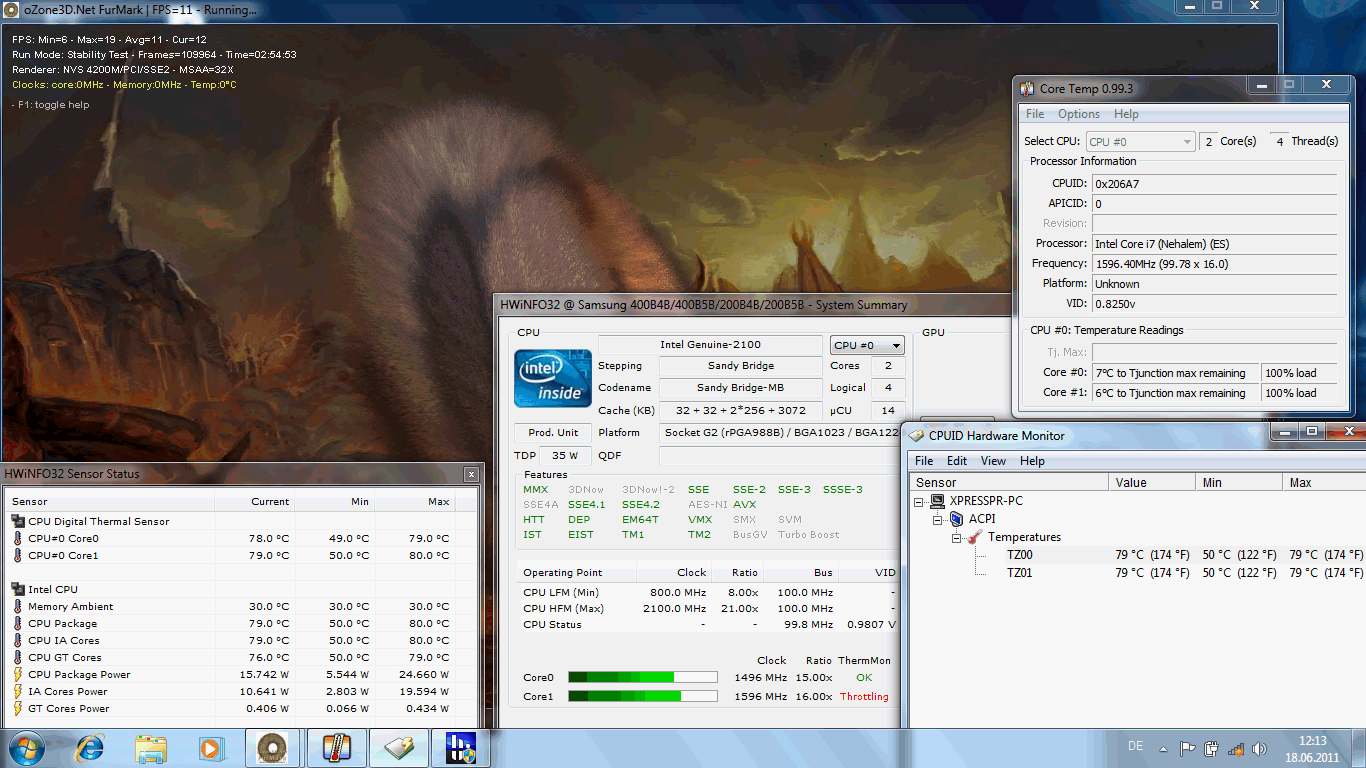Open Windows Media Player from the taskbar
The height and width of the screenshot is (768, 1366).
[x=210, y=748]
